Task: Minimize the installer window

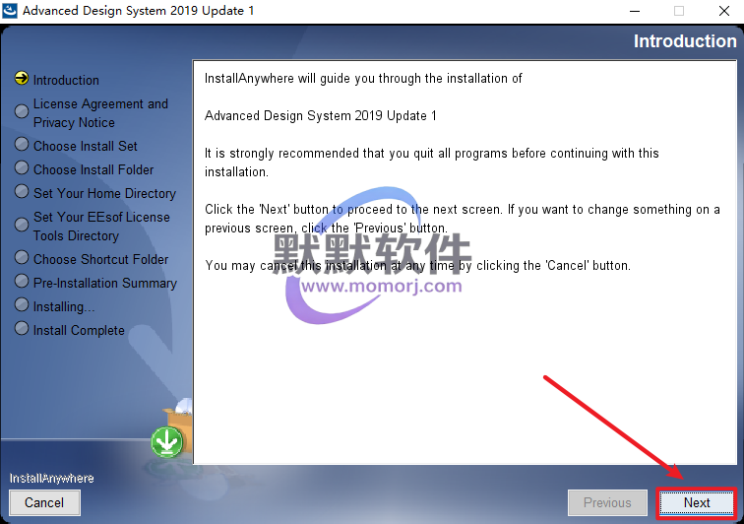Action: click(x=634, y=11)
